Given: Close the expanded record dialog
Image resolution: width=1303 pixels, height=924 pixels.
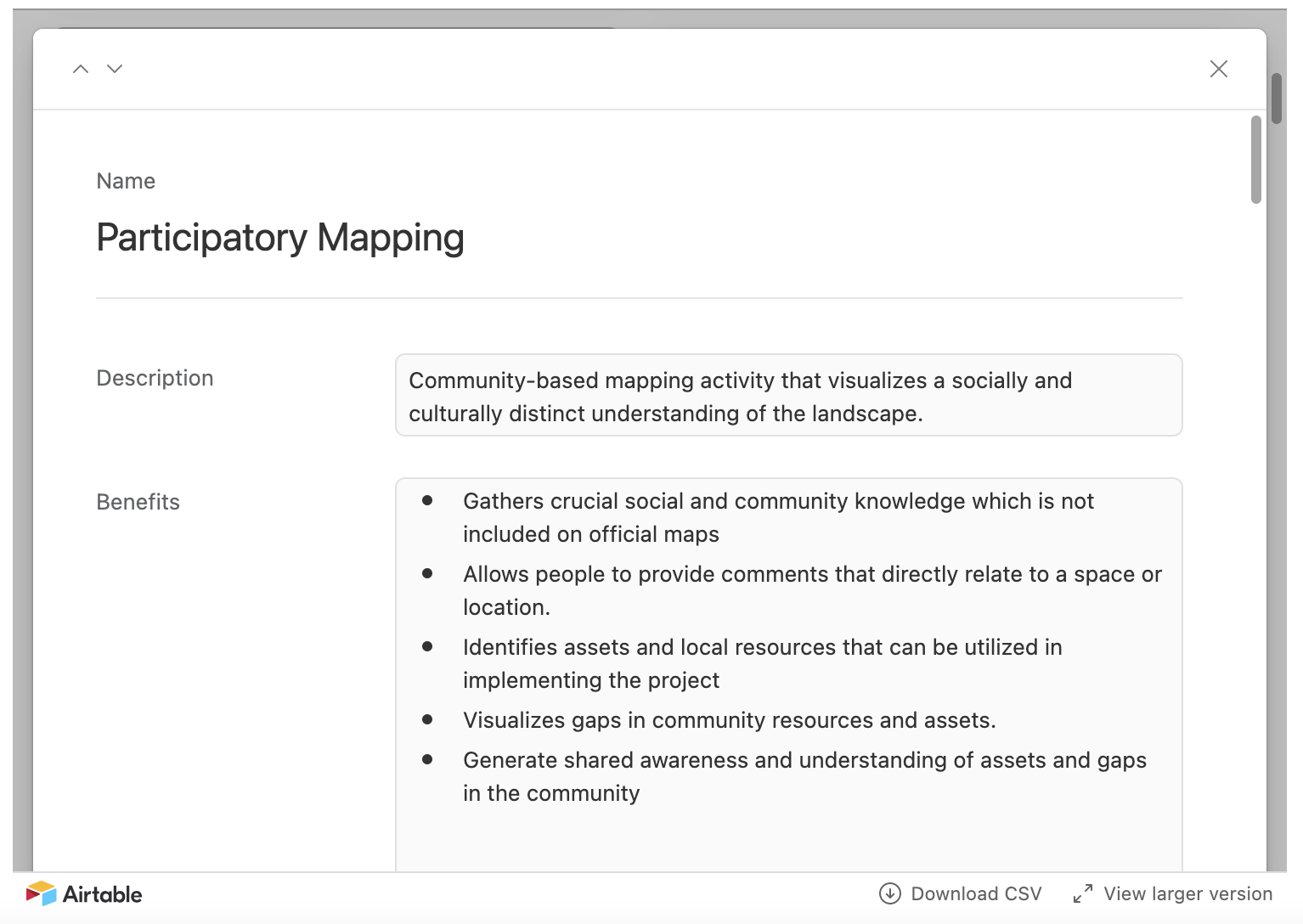Looking at the screenshot, I should point(1218,69).
